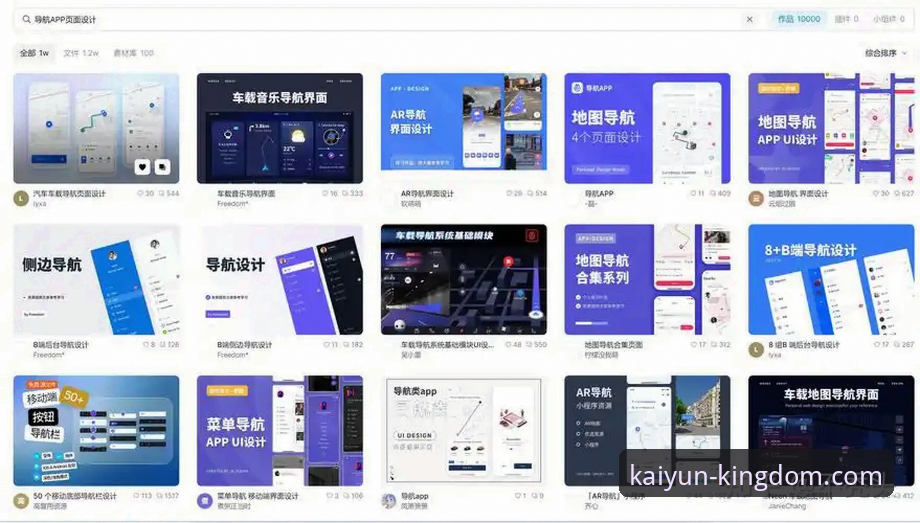
Task: Click the purple avatar beside 菜单导航 移动端界面设计
Action: click(205, 501)
